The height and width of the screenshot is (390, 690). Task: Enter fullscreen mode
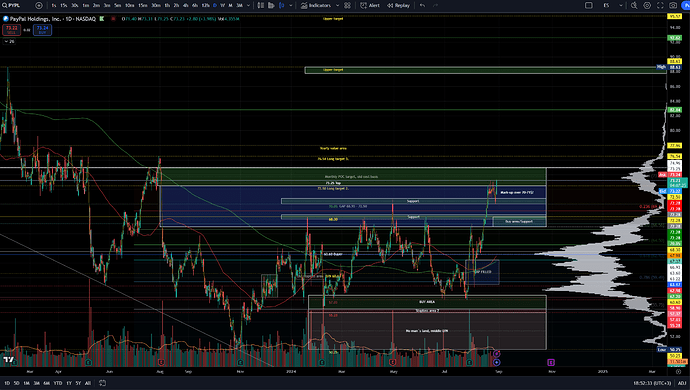660,5
